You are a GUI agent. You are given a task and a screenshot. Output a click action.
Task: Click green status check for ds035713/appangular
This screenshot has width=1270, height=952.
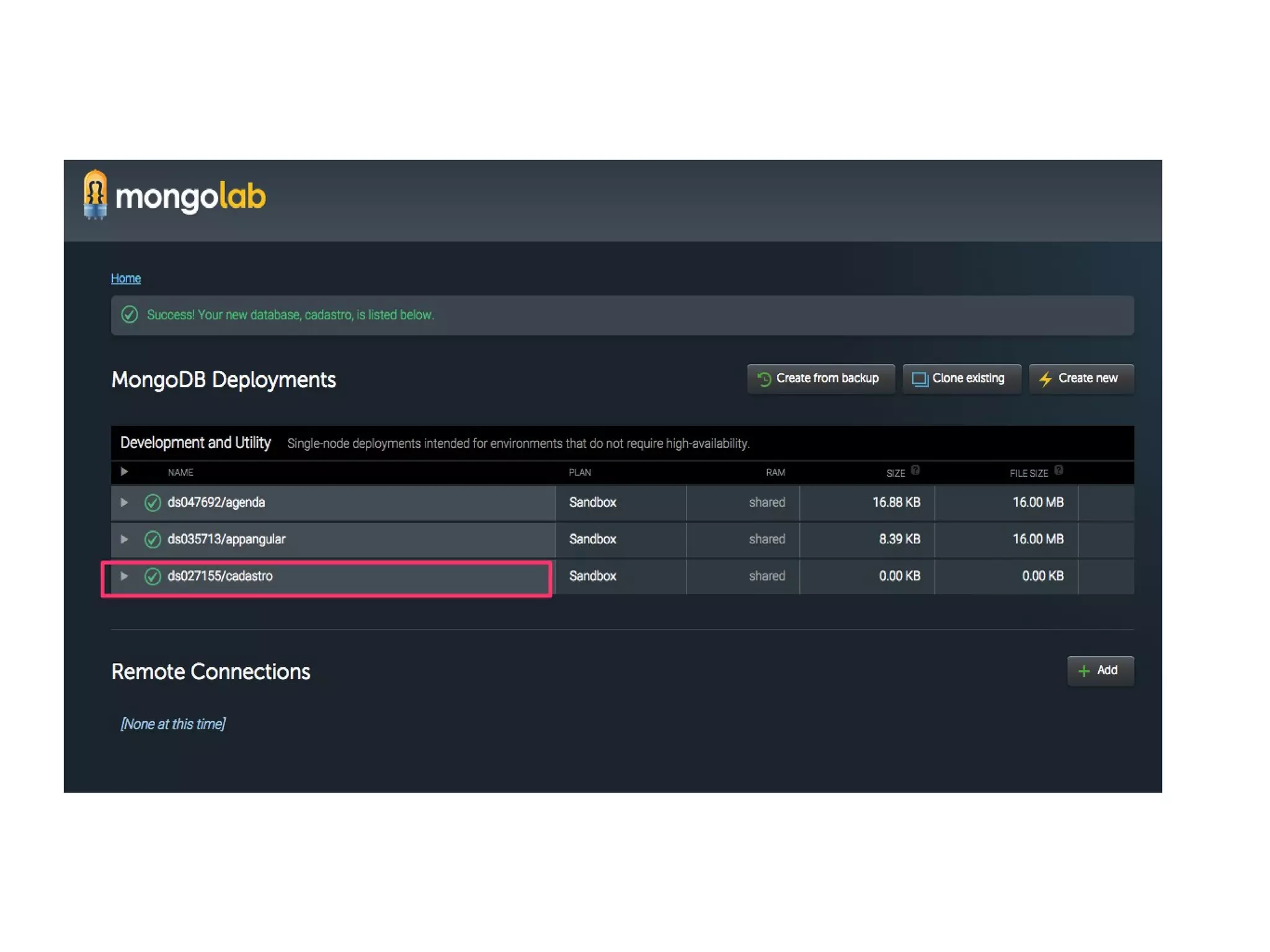(x=153, y=540)
